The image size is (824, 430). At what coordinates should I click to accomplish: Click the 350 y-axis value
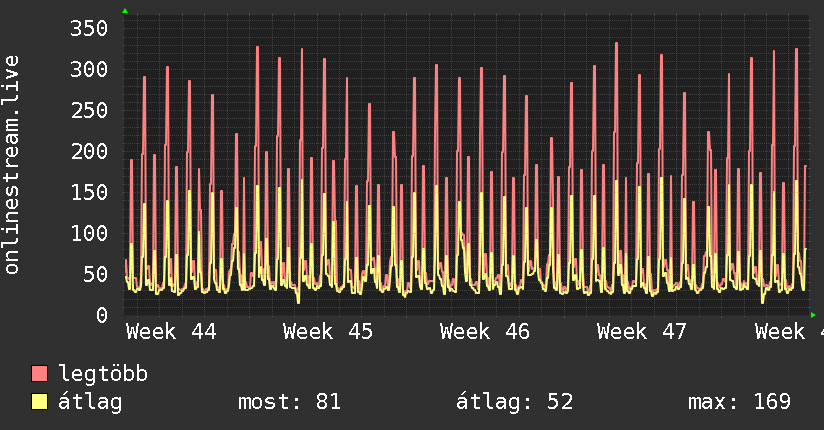(89, 28)
